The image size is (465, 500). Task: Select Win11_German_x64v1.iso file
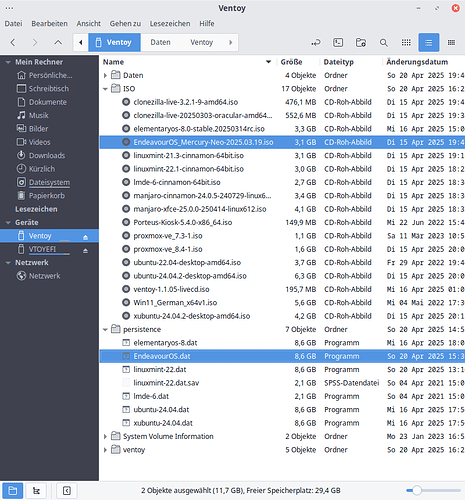(x=282, y=303)
